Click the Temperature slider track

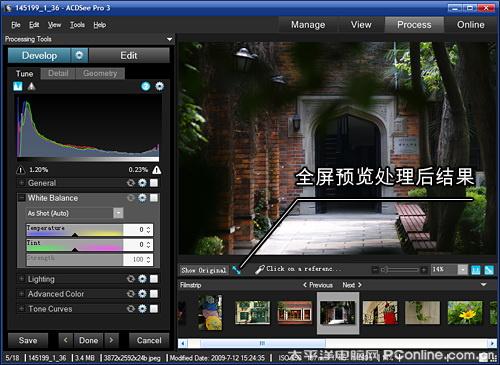75,230
